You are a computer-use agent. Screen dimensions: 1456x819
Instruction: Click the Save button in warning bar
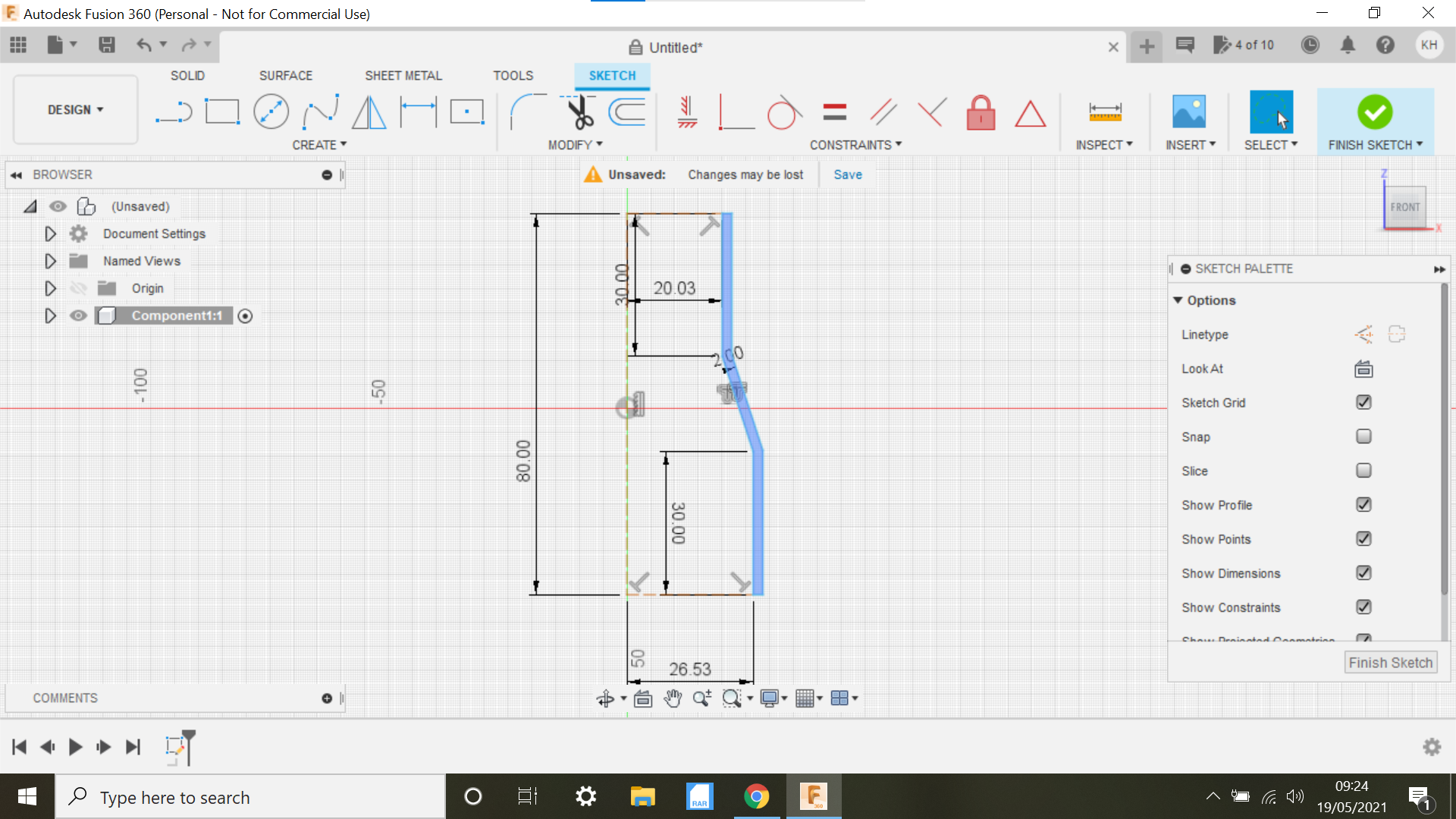pos(847,174)
